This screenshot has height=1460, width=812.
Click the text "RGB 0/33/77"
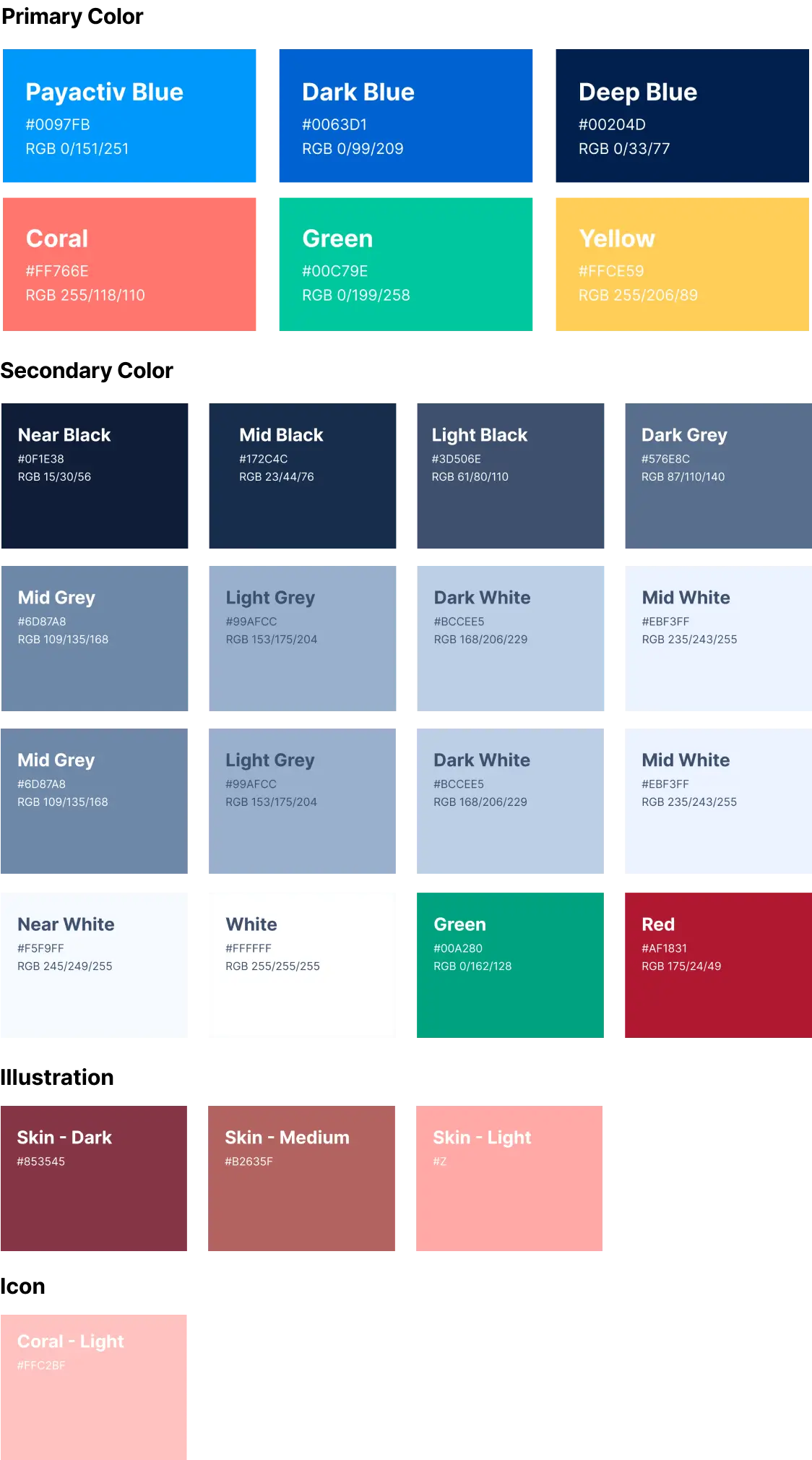(624, 148)
